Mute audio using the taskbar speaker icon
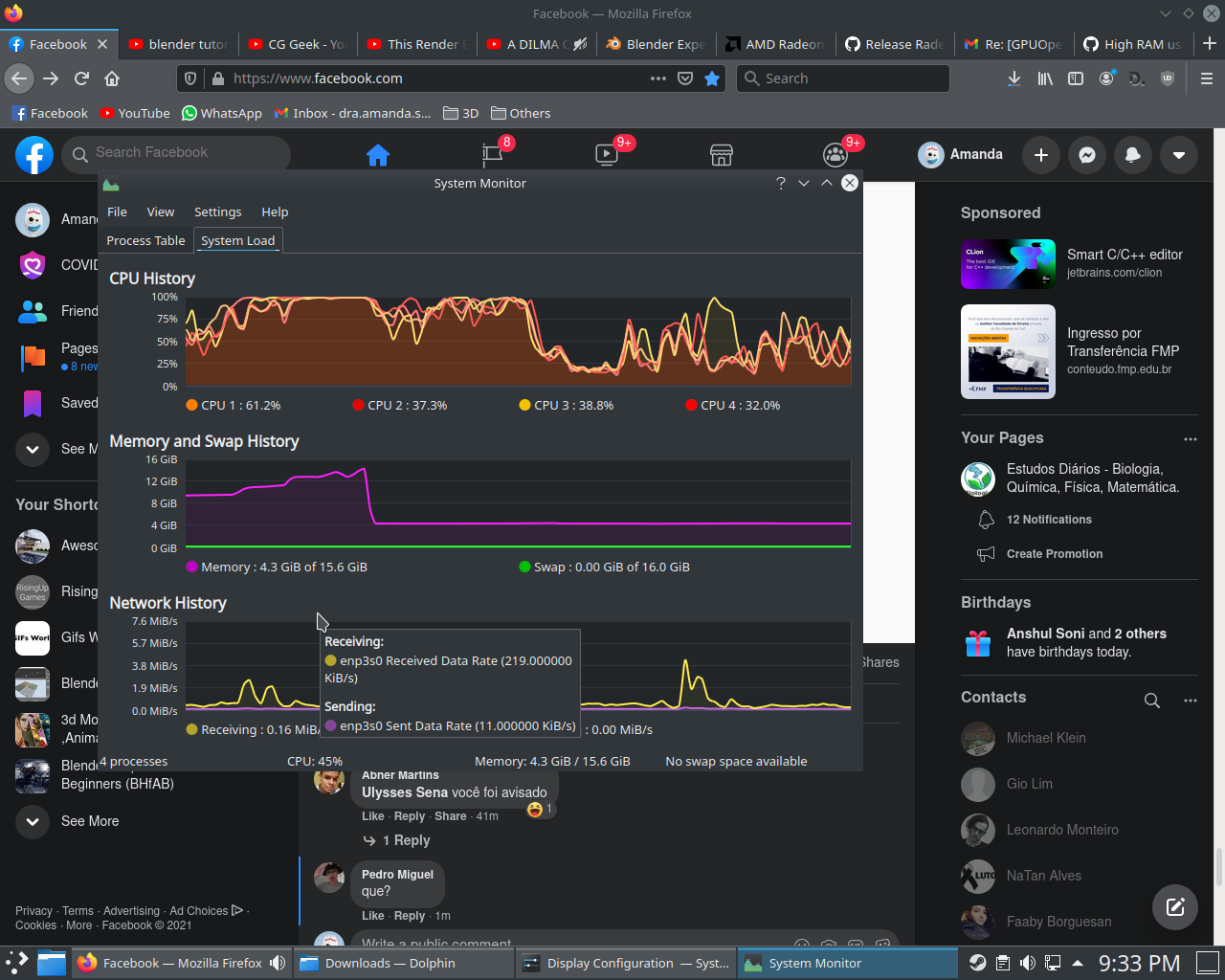The image size is (1225, 980). point(1027,962)
